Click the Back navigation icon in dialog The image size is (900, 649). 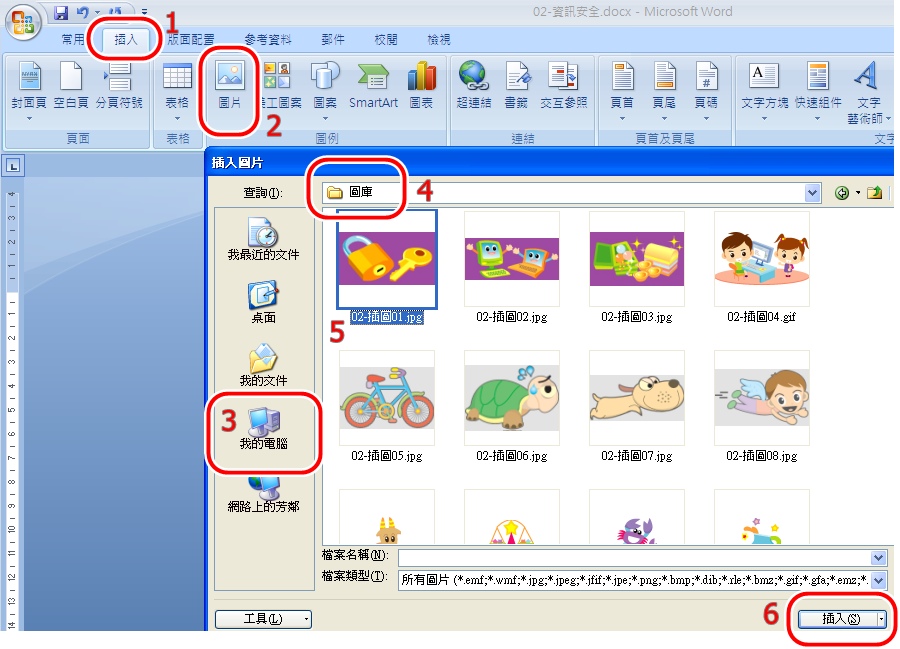(x=841, y=193)
